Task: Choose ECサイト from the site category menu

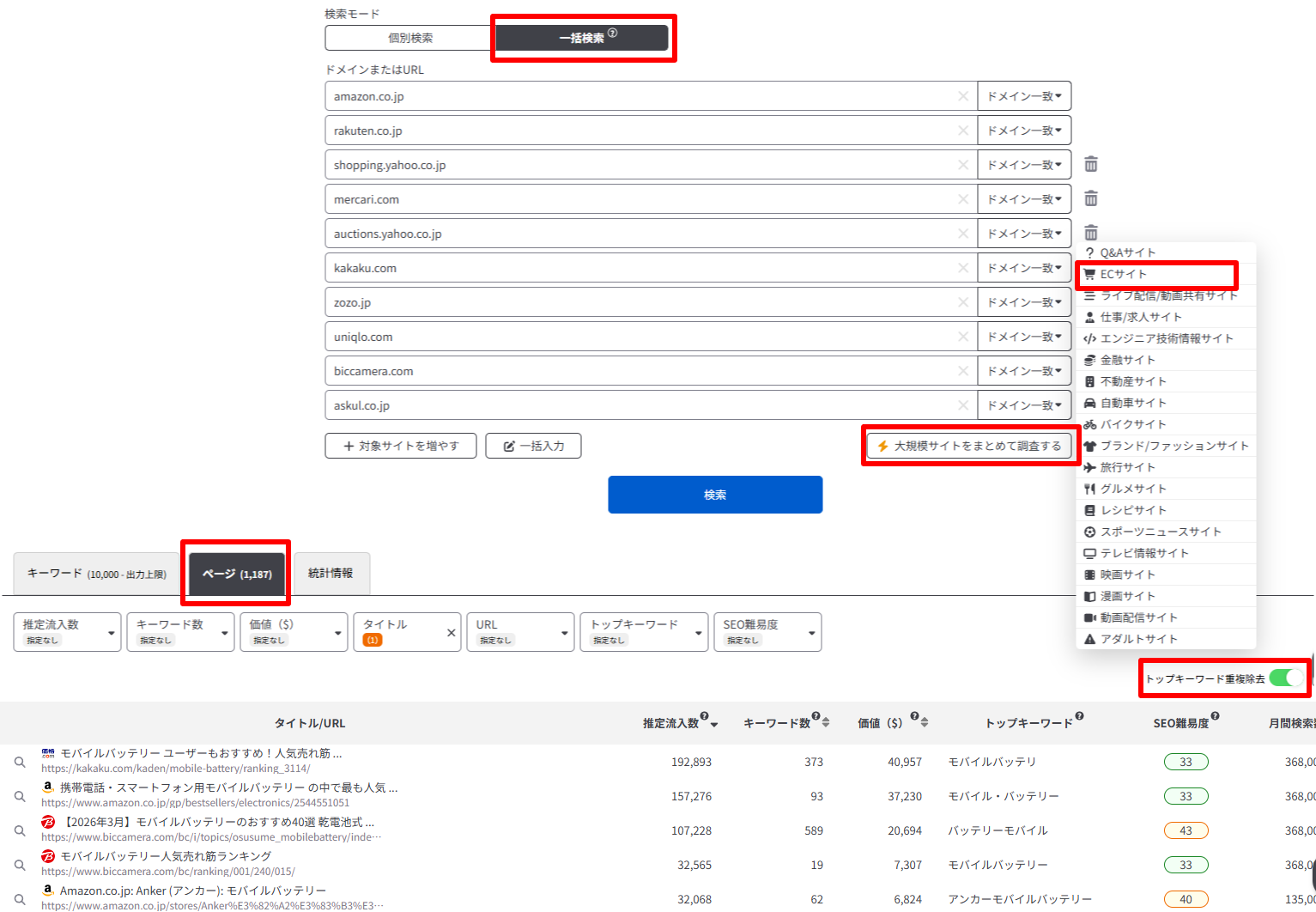Action: tap(1123, 274)
